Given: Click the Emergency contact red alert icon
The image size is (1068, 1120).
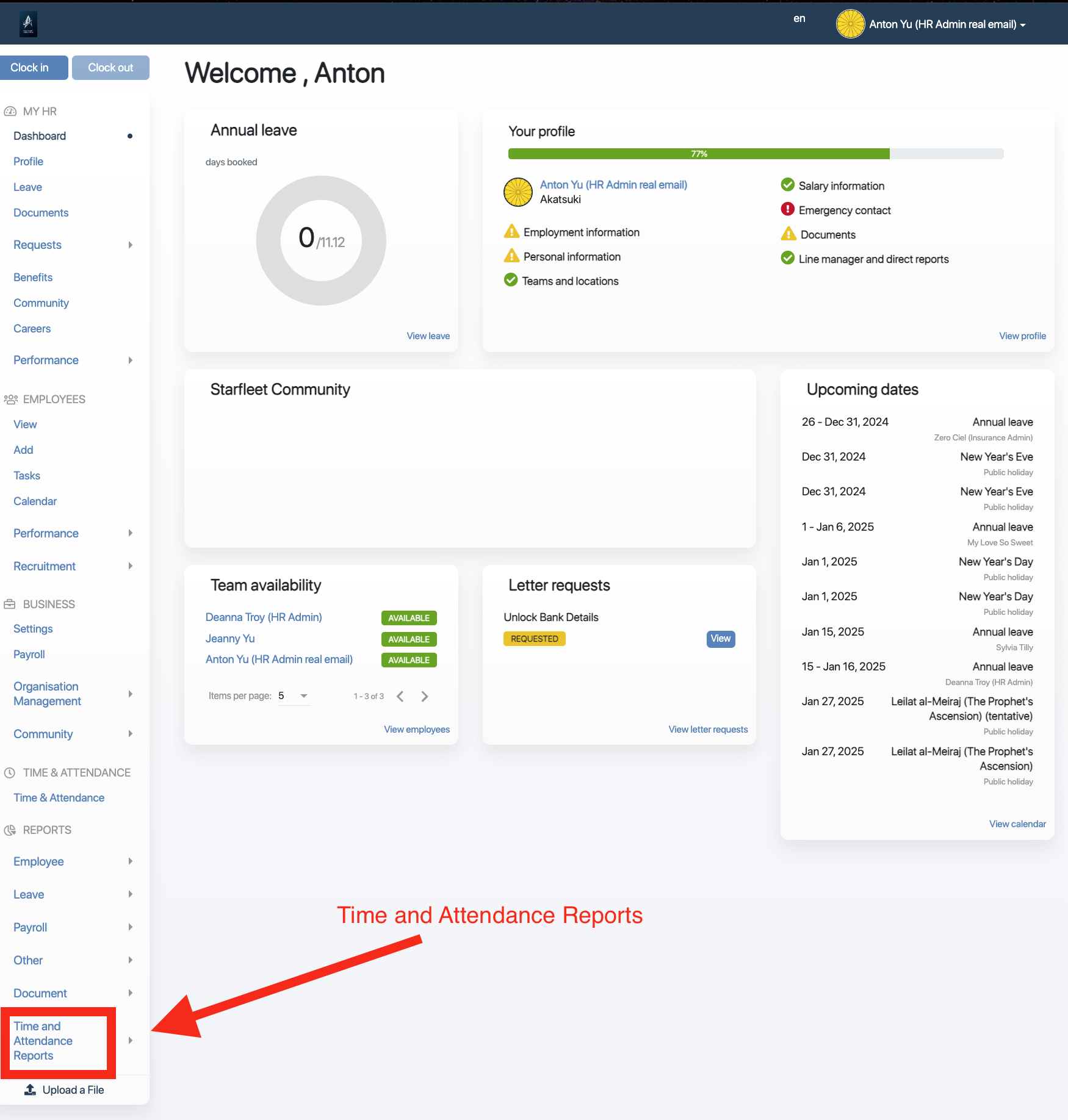Looking at the screenshot, I should click(787, 210).
